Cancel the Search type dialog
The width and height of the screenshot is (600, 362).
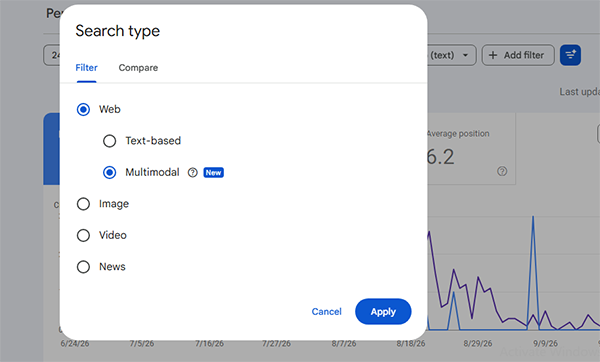[326, 311]
